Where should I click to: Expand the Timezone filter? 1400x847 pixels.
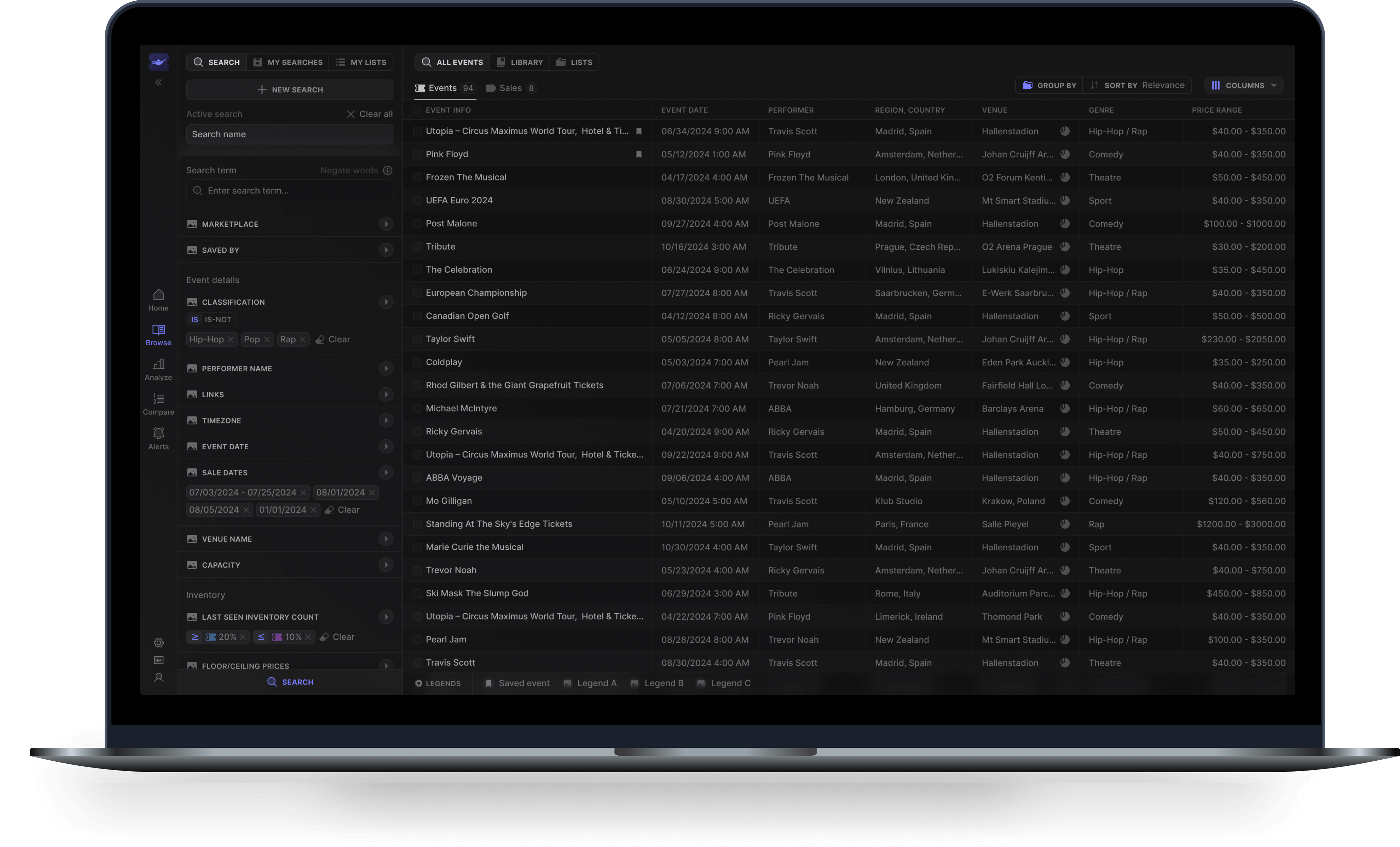pyautogui.click(x=386, y=421)
